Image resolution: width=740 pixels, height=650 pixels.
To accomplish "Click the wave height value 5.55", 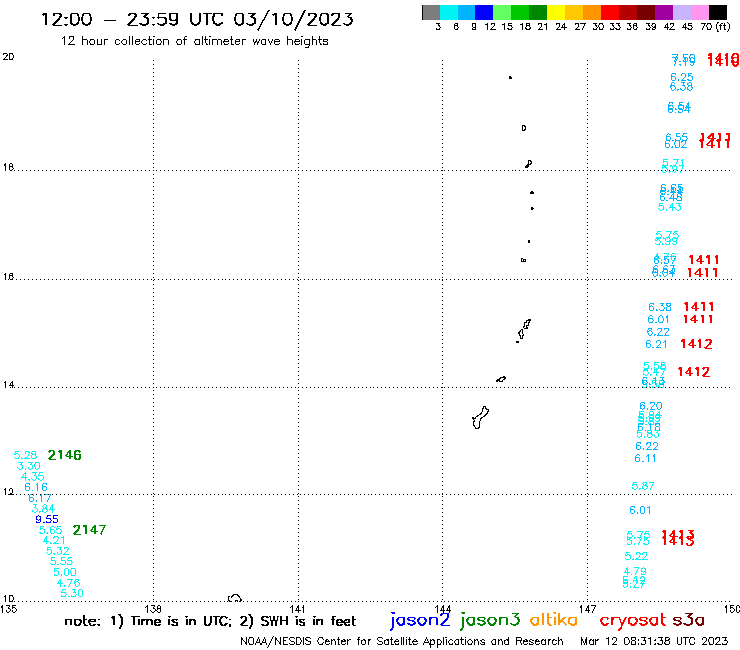I will point(61,561).
